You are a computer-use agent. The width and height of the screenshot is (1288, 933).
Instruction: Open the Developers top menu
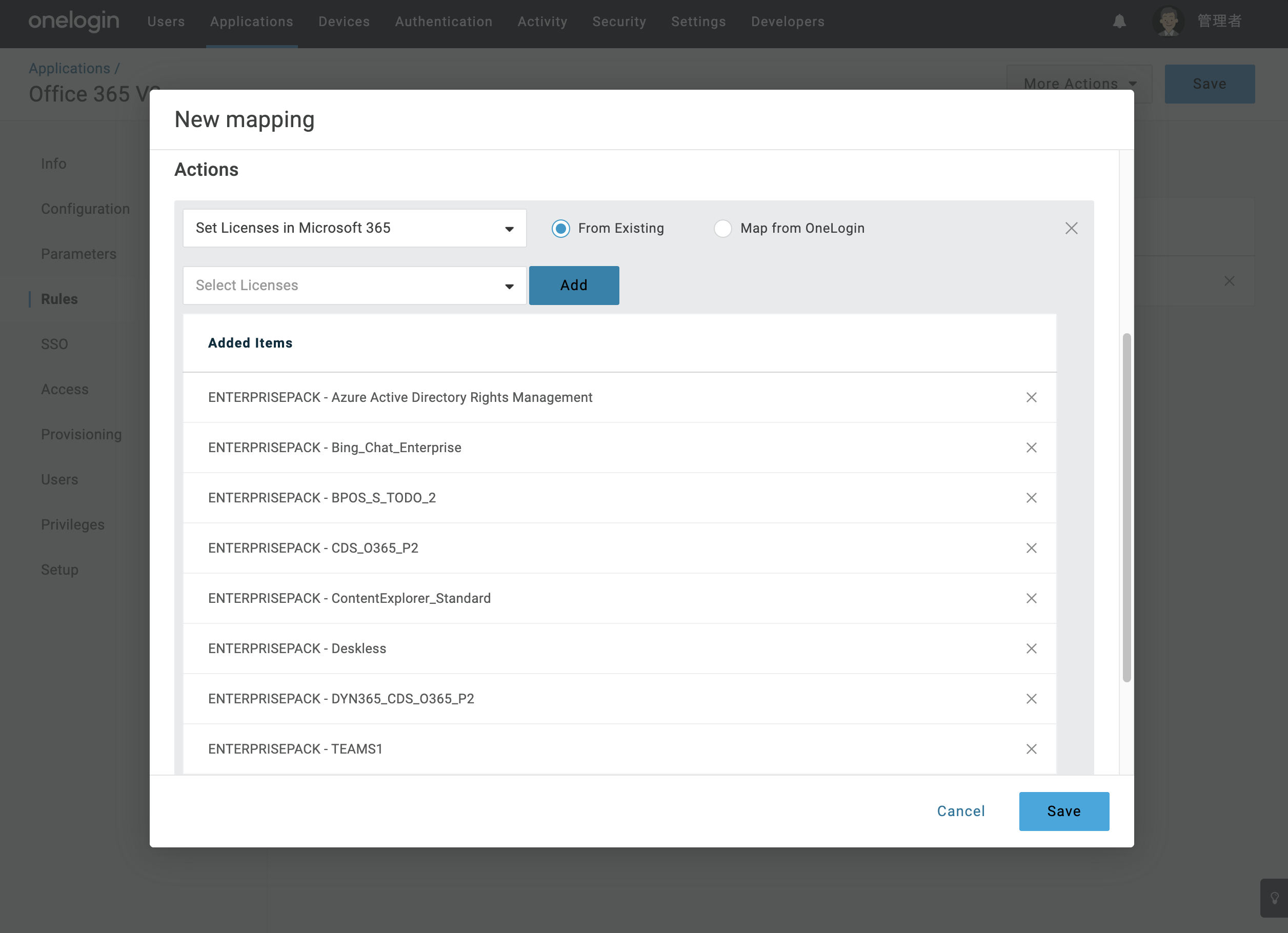click(x=788, y=22)
